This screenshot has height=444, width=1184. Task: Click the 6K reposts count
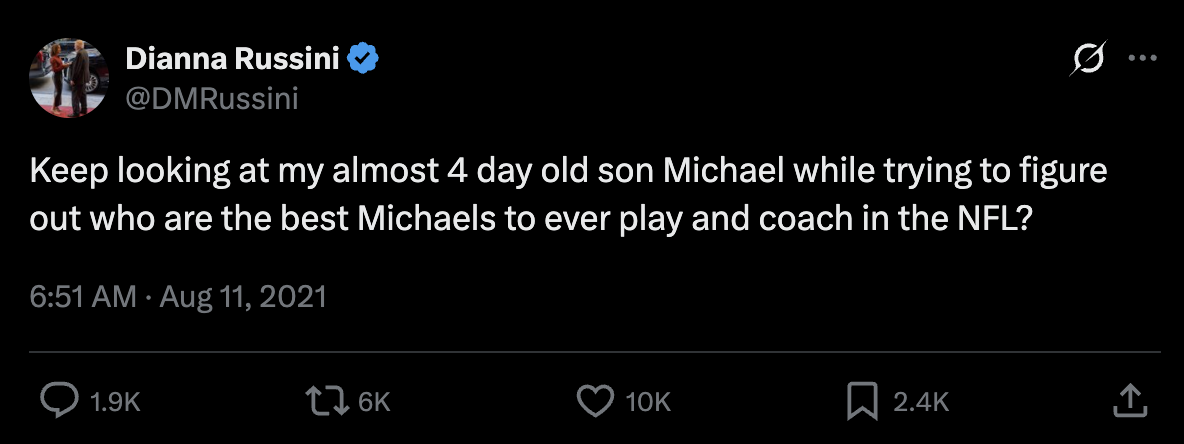click(373, 402)
